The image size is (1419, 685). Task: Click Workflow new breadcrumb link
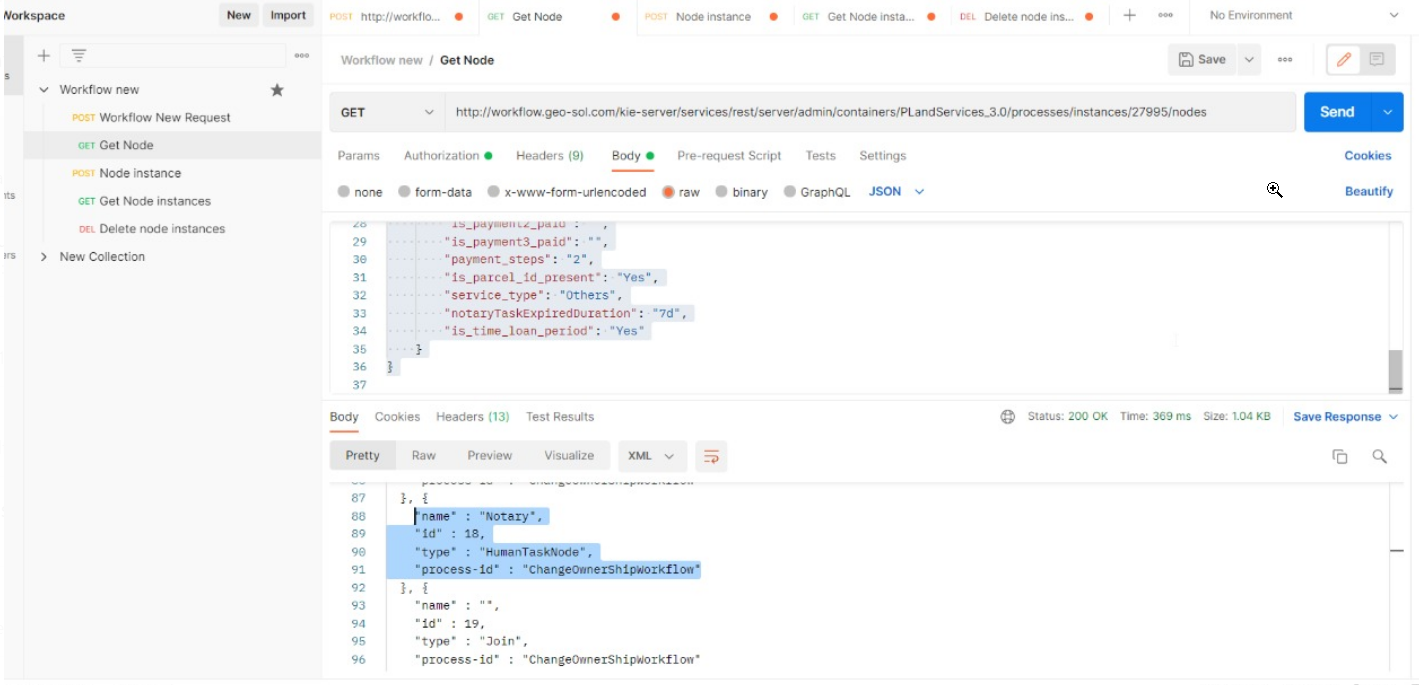click(381, 60)
